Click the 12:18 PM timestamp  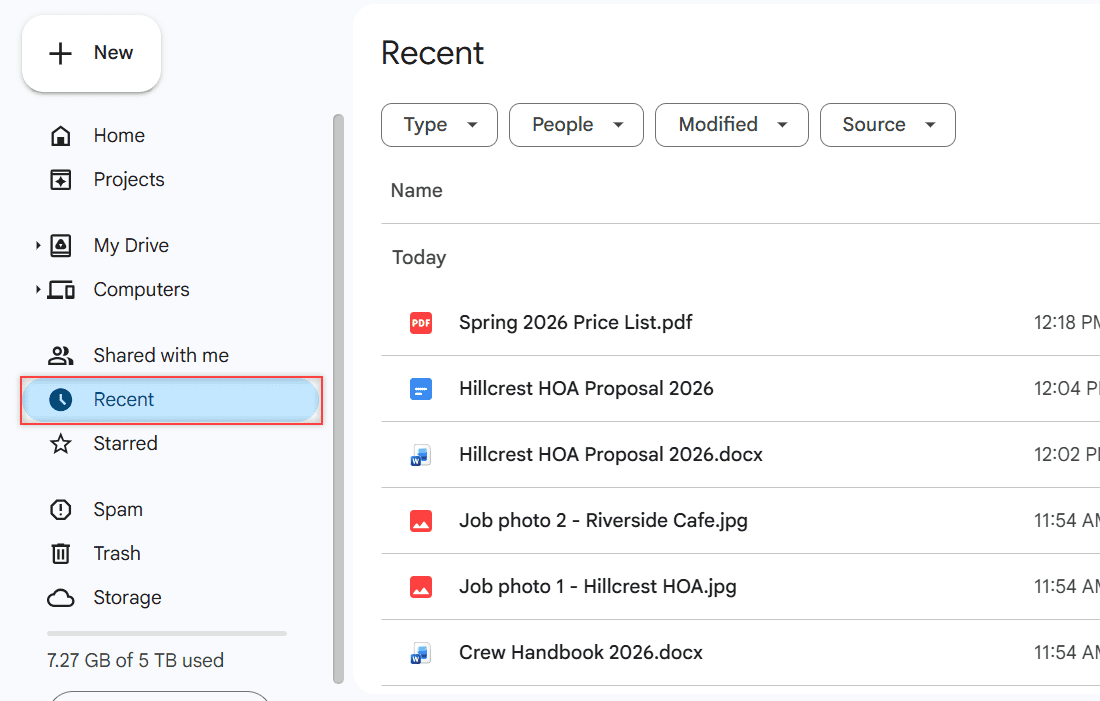pyautogui.click(x=1066, y=323)
